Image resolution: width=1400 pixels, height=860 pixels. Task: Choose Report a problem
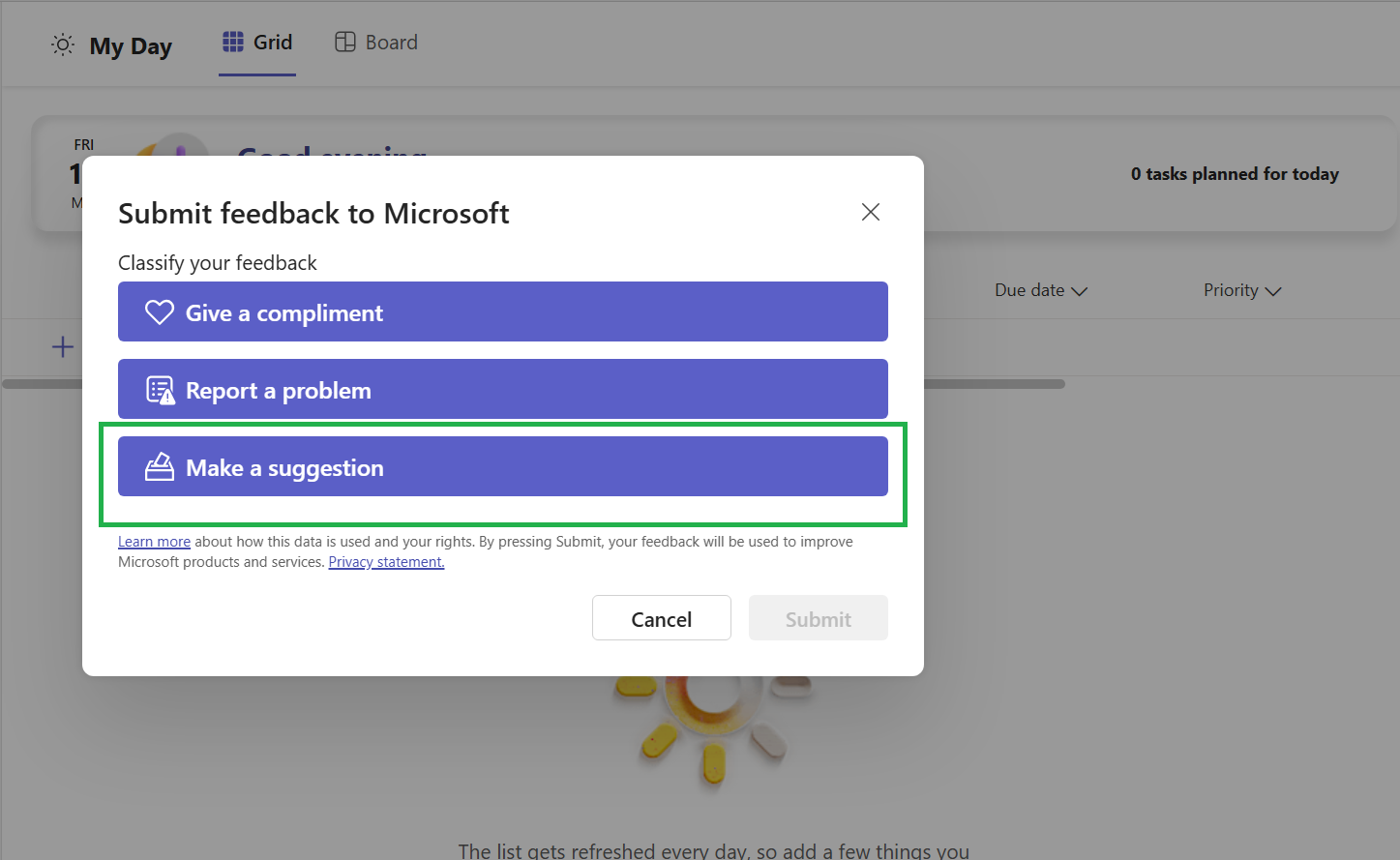503,389
